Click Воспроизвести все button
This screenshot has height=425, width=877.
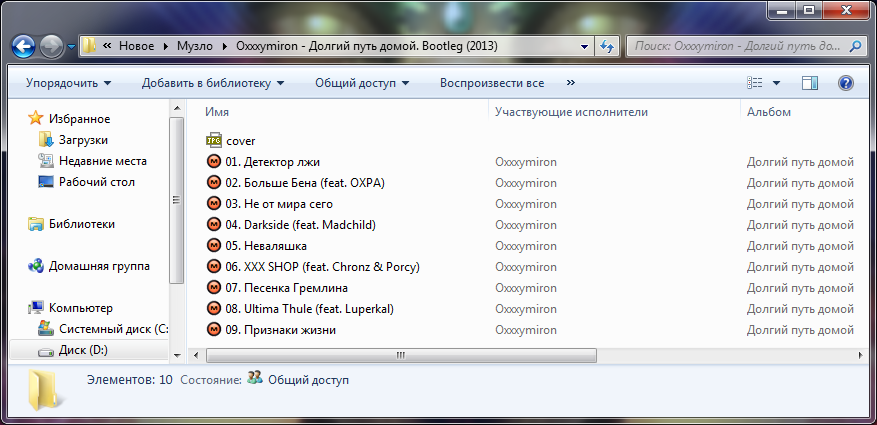[x=492, y=83]
